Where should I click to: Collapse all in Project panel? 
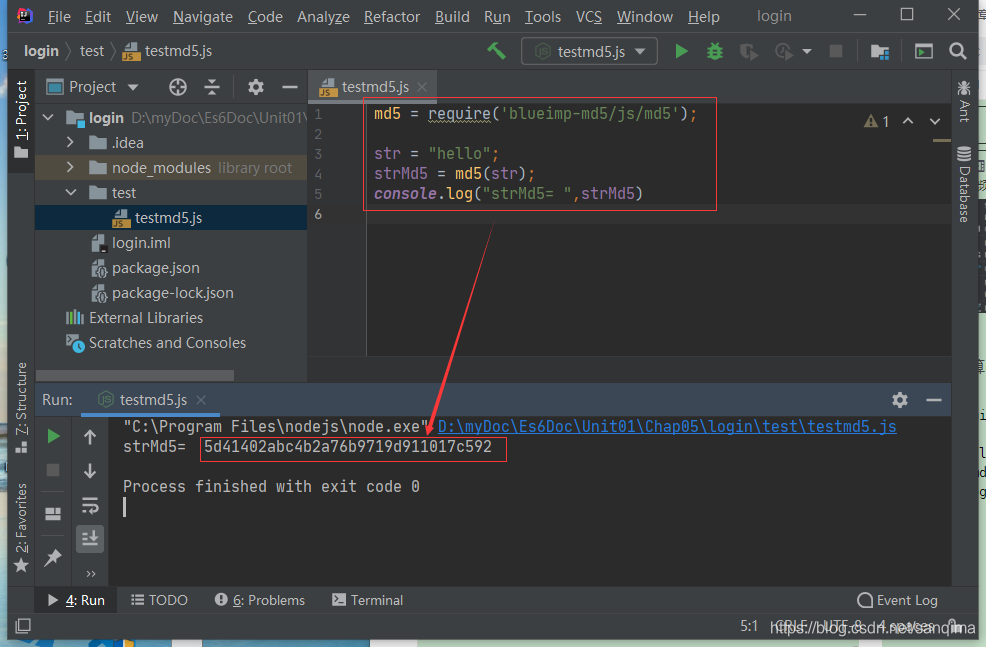pos(212,87)
